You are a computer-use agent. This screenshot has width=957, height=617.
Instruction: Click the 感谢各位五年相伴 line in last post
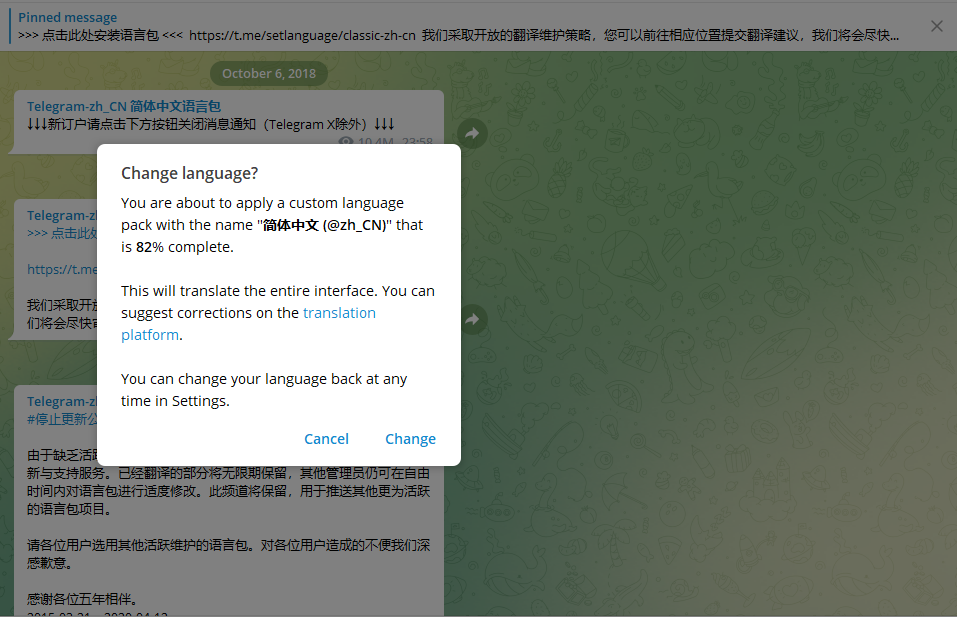pos(82,600)
